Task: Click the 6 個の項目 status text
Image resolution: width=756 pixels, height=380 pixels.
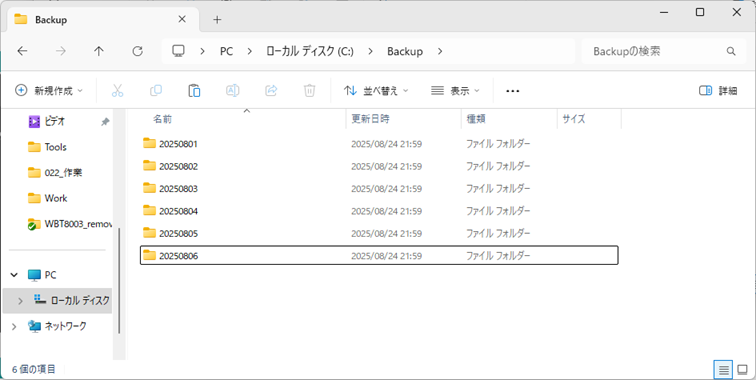Action: 34,369
